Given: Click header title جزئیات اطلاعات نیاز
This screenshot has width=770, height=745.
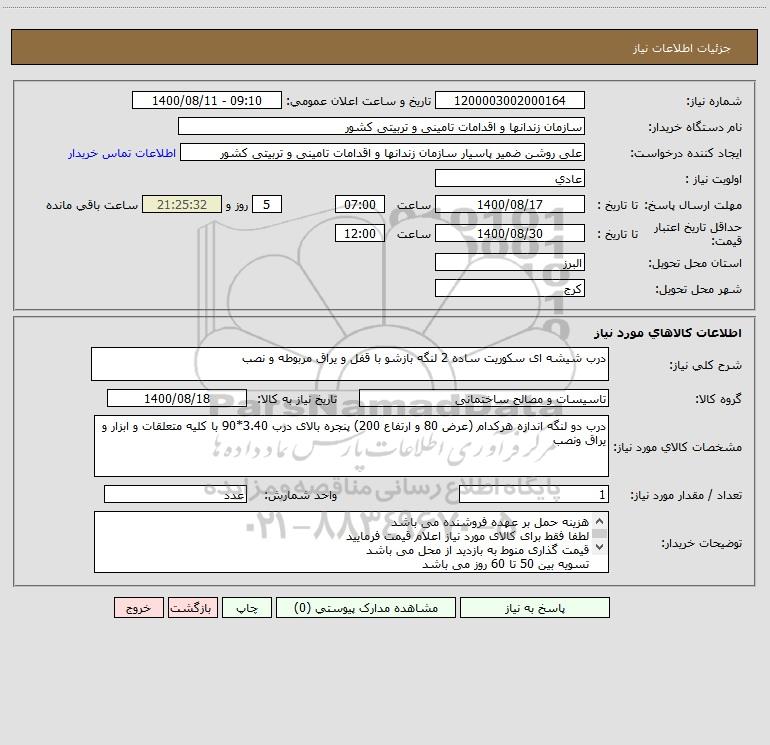Looking at the screenshot, I should 682,48.
